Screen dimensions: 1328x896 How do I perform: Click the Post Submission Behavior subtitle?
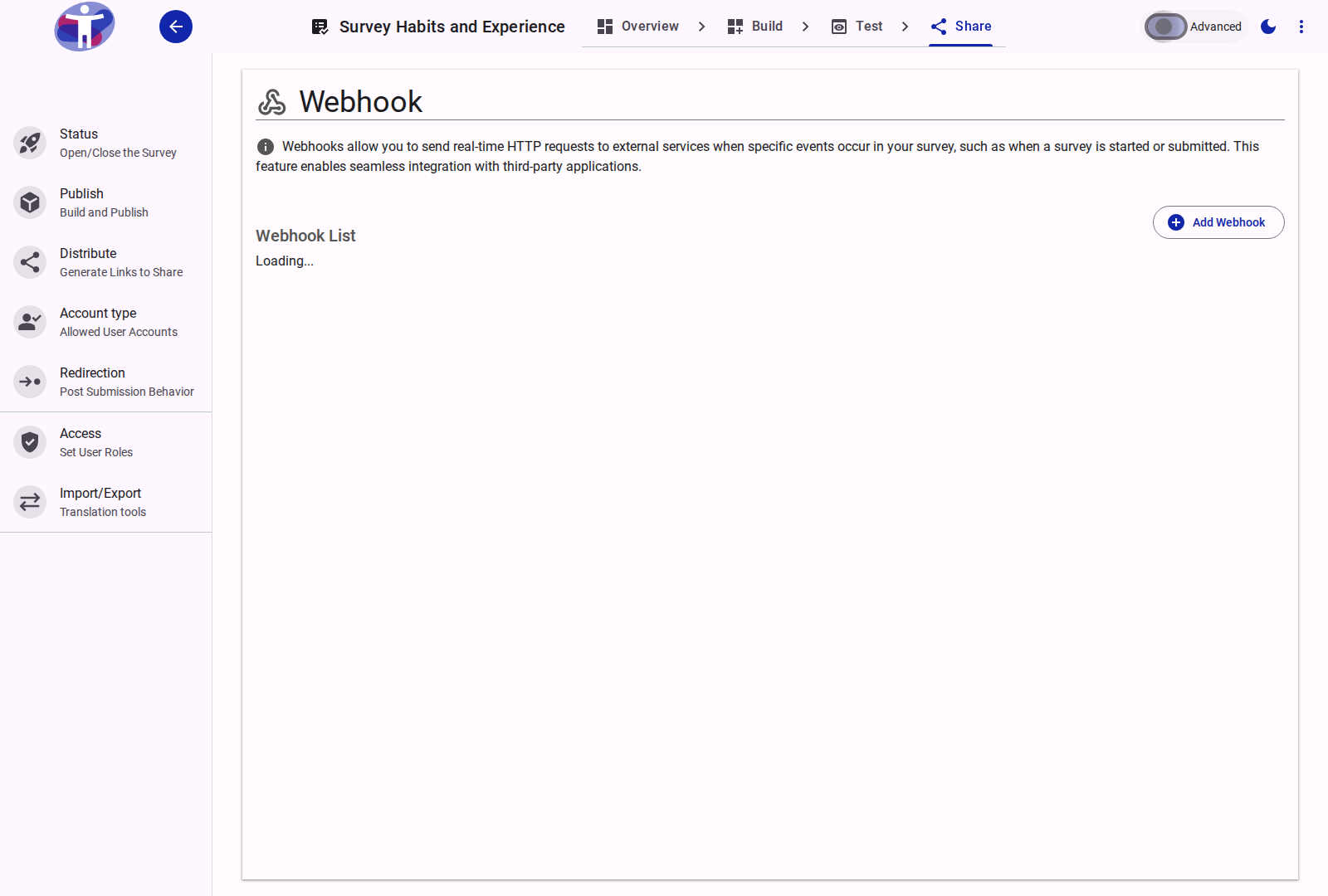click(x=127, y=392)
